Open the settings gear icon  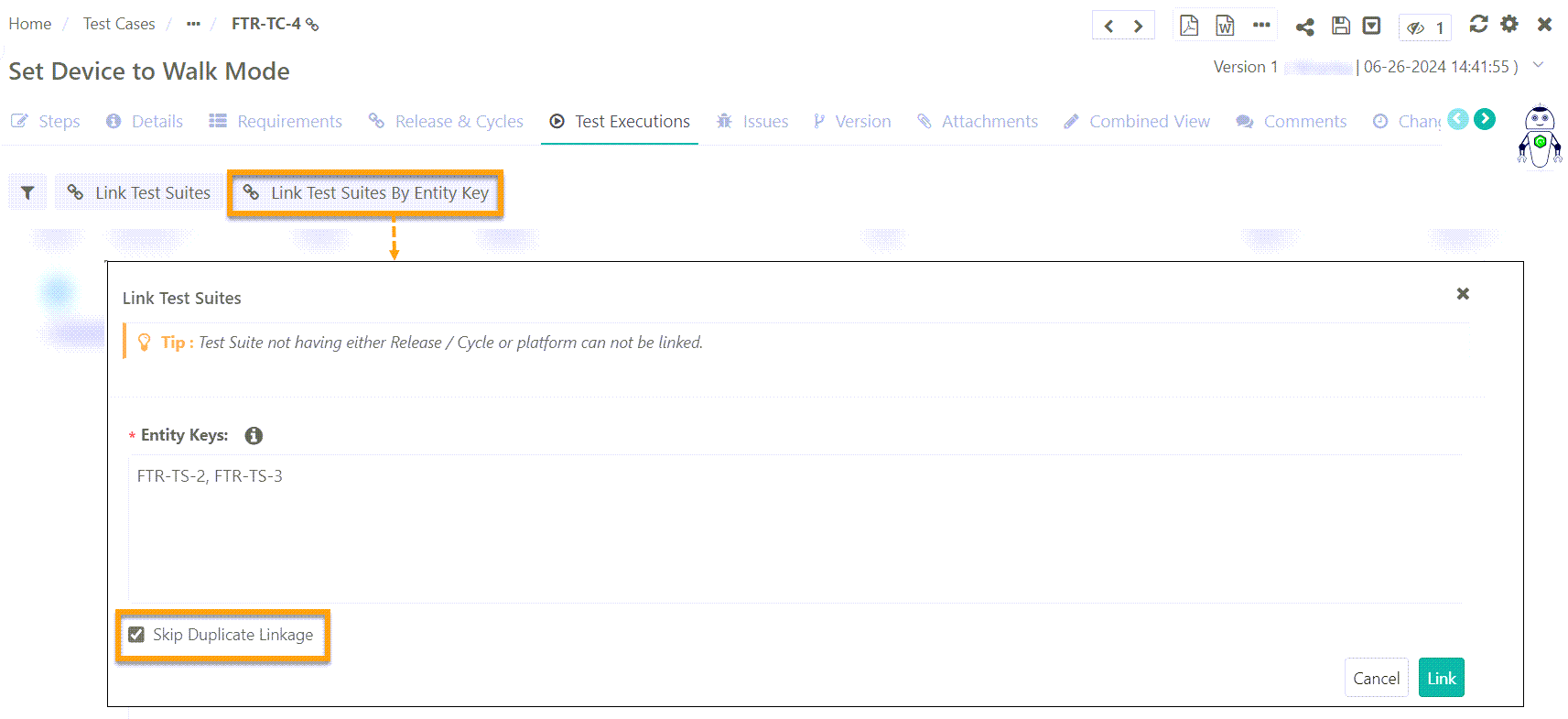point(1509,24)
